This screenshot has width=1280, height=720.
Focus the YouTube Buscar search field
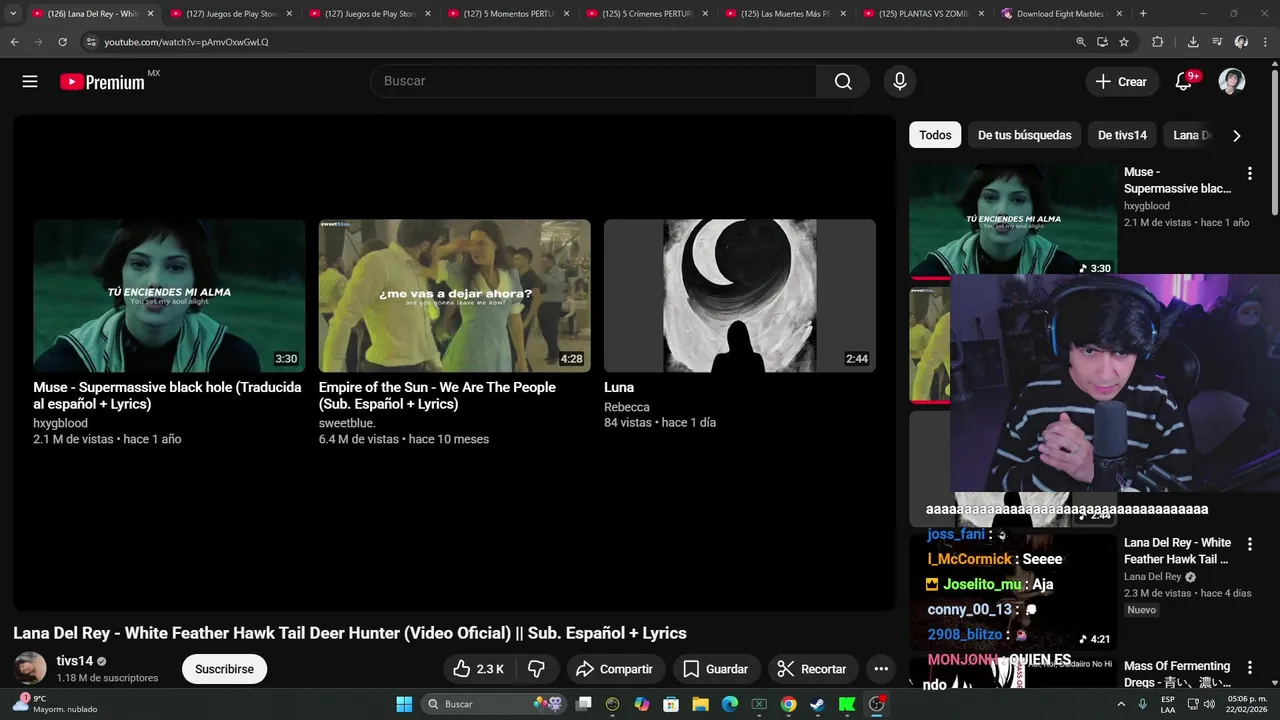594,81
